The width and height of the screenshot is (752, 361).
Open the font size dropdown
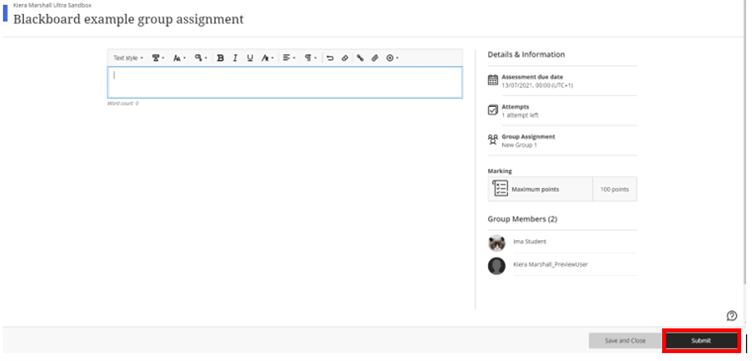tap(179, 58)
